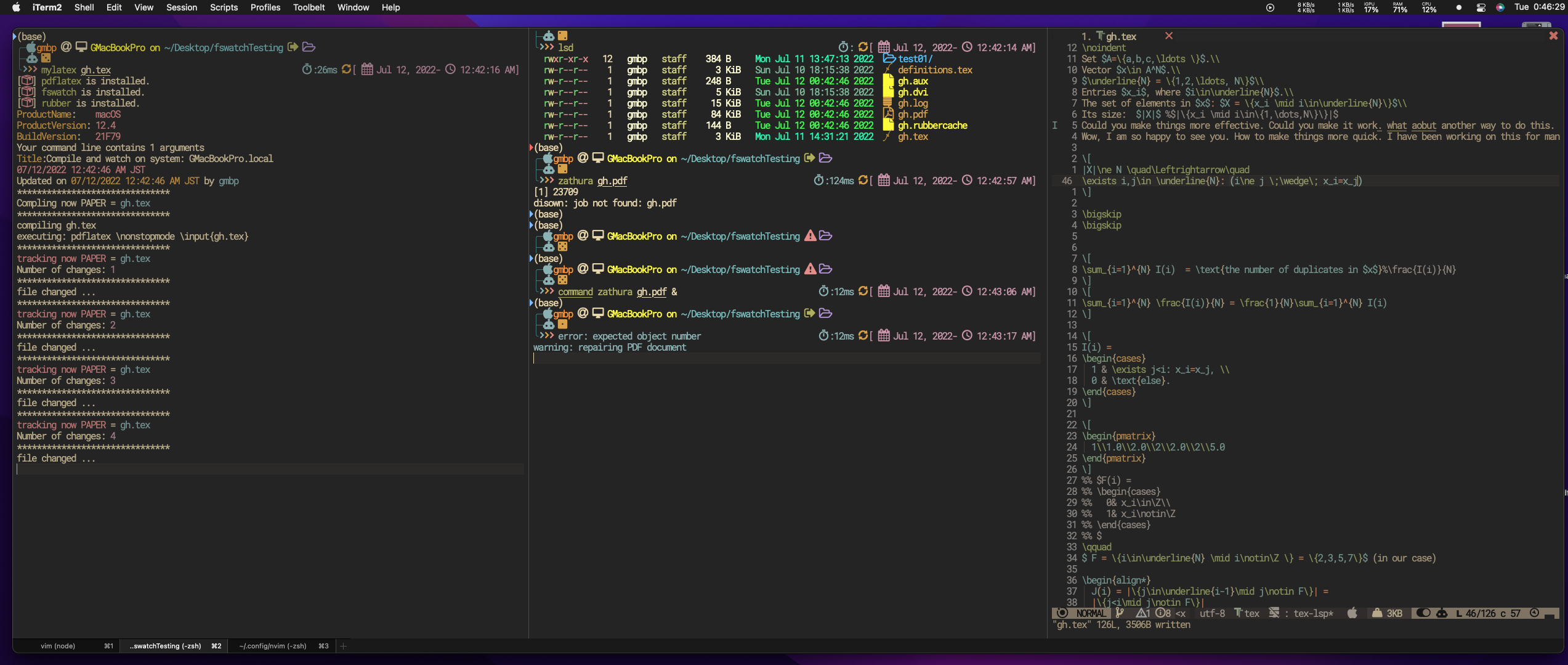Viewport: 1568px width, 665px height.
Task: Click the \begin{pmatrix} line in vim
Action: (1118, 436)
